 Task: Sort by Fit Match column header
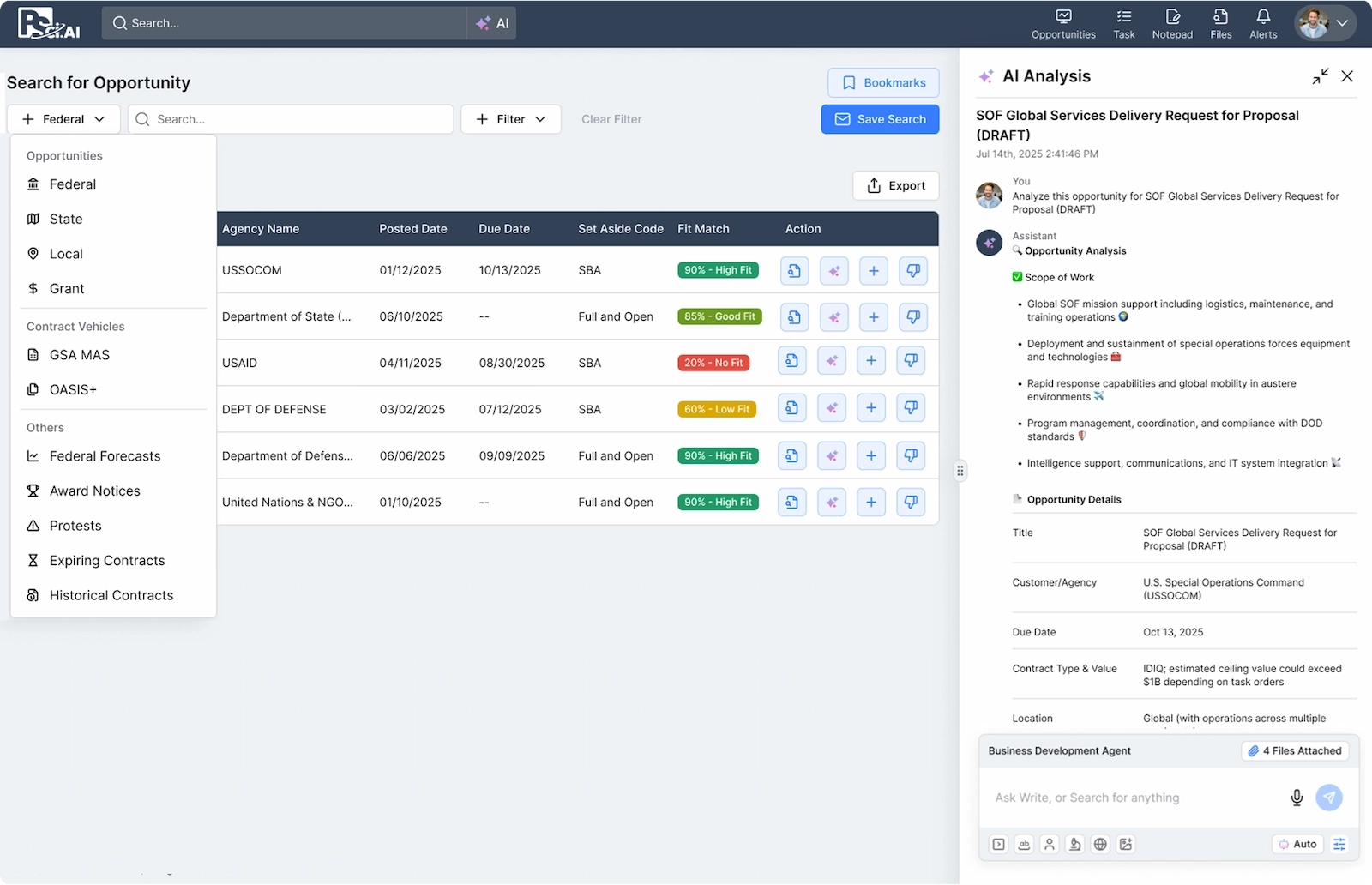coord(703,229)
